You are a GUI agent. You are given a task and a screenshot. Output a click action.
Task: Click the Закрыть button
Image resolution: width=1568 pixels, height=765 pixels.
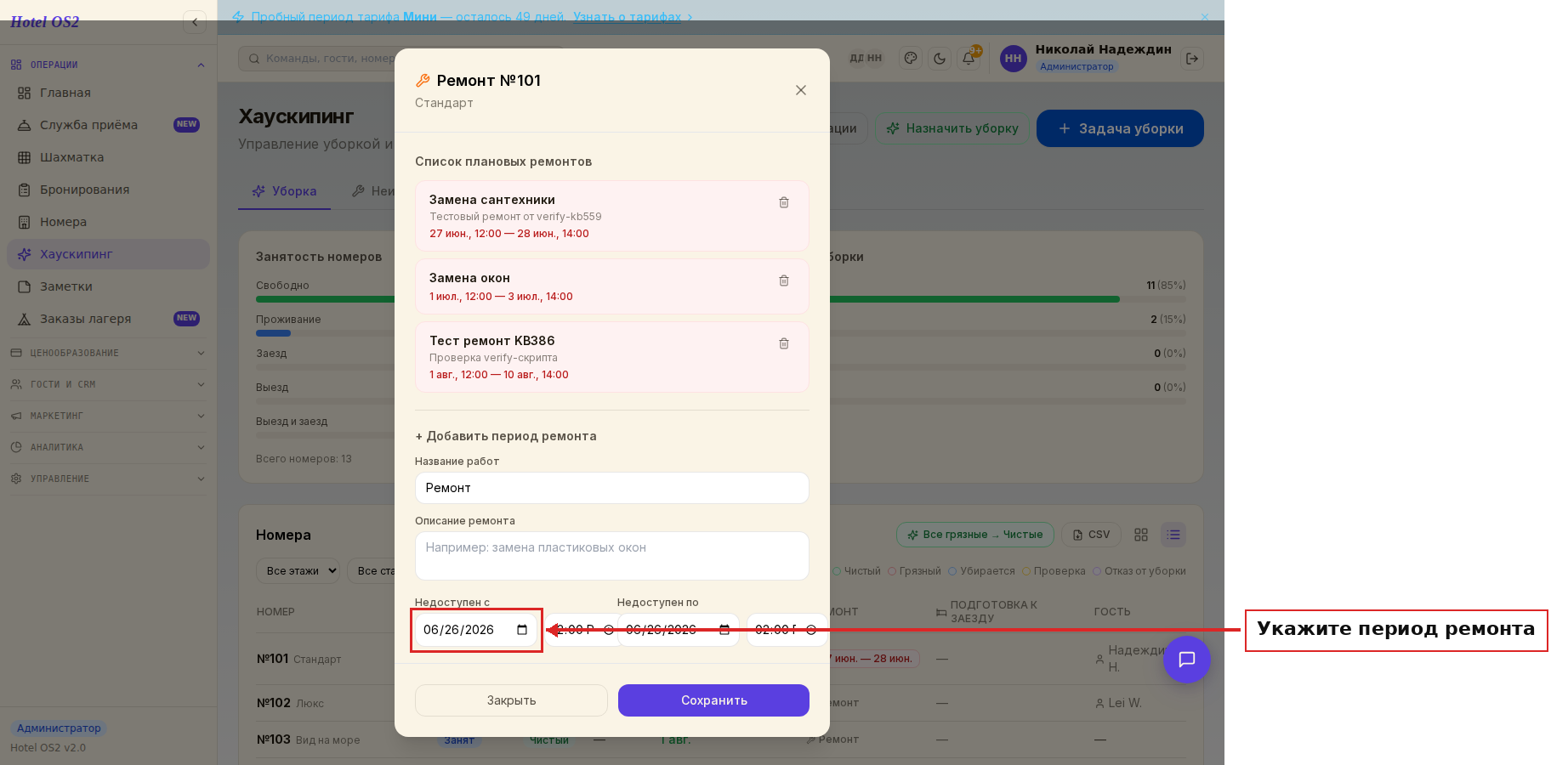511,700
